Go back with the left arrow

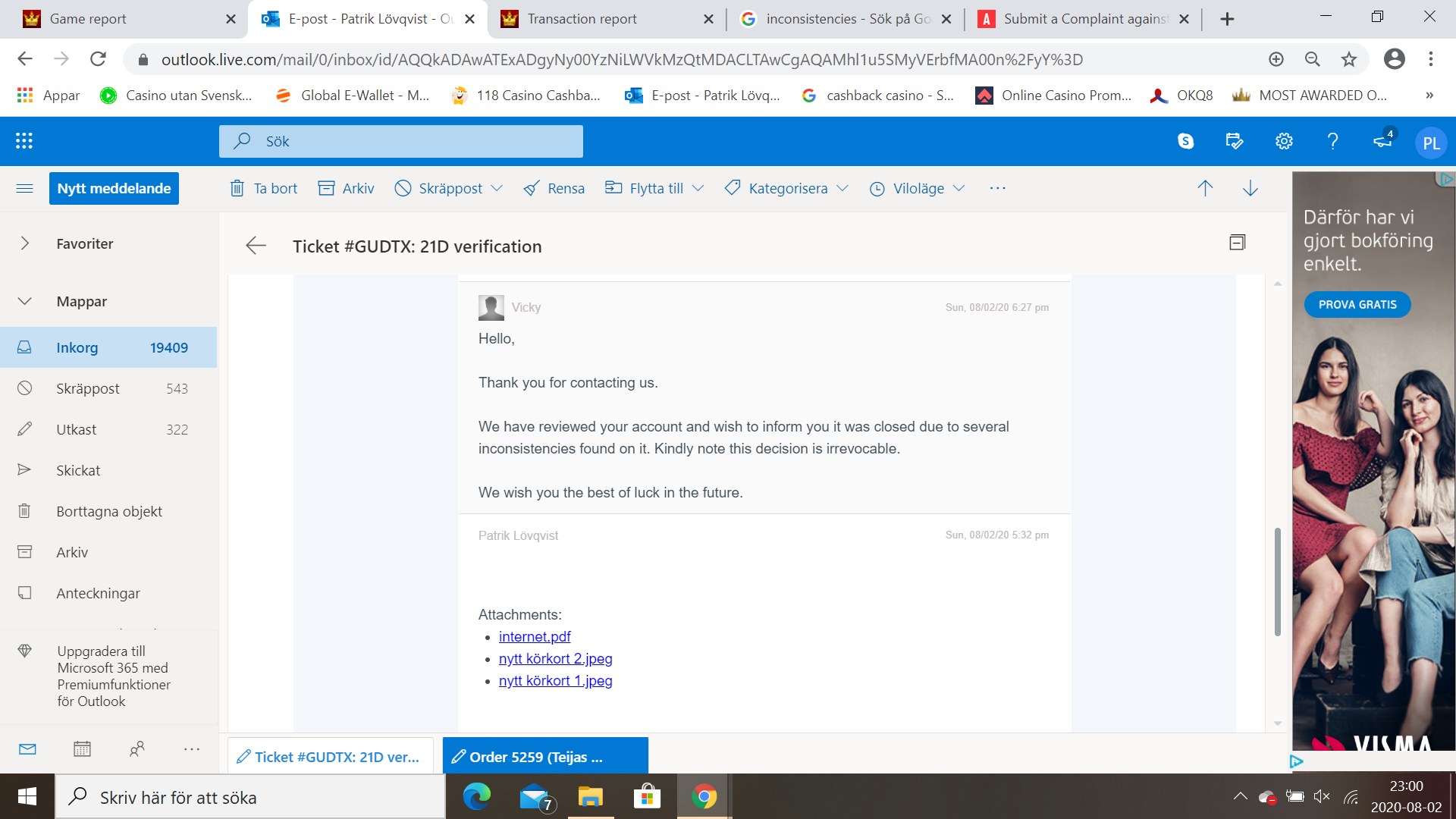pyautogui.click(x=256, y=245)
